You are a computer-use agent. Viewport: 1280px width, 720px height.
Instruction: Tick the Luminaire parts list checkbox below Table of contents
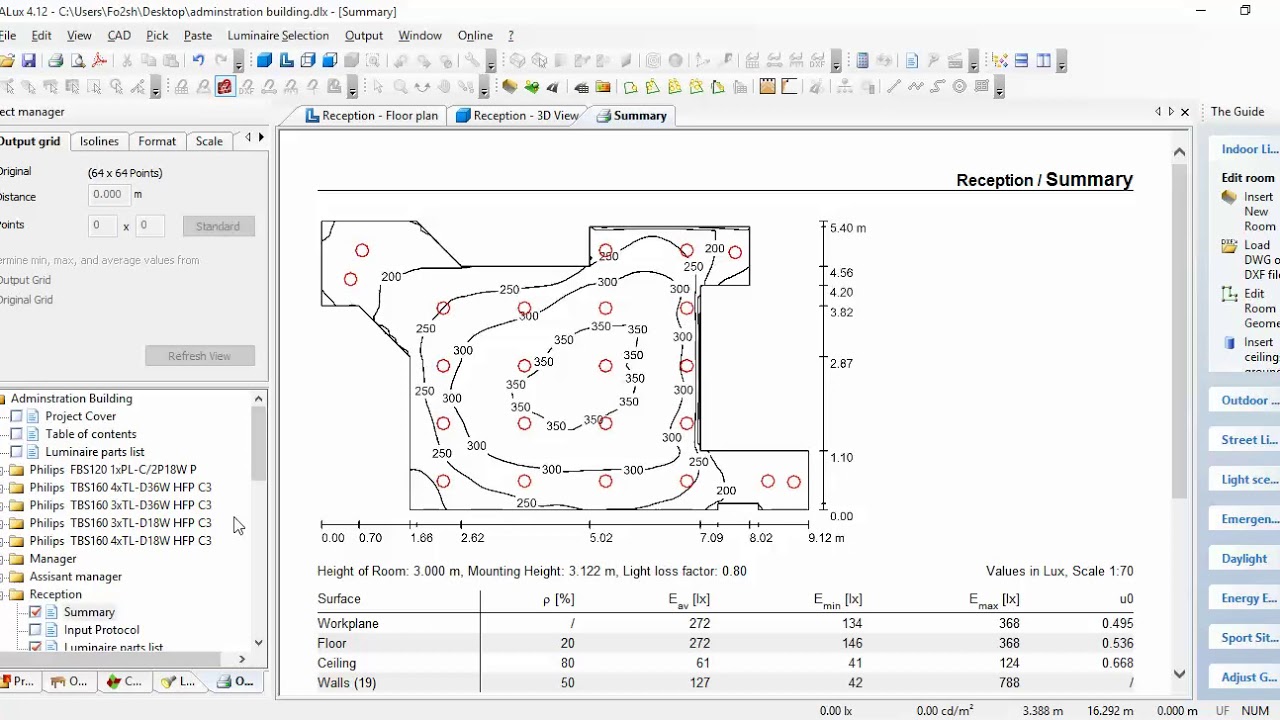pos(16,452)
